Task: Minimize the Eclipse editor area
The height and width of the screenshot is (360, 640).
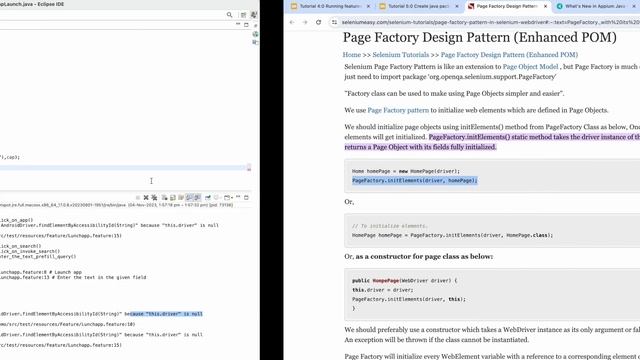Action: coord(238,24)
